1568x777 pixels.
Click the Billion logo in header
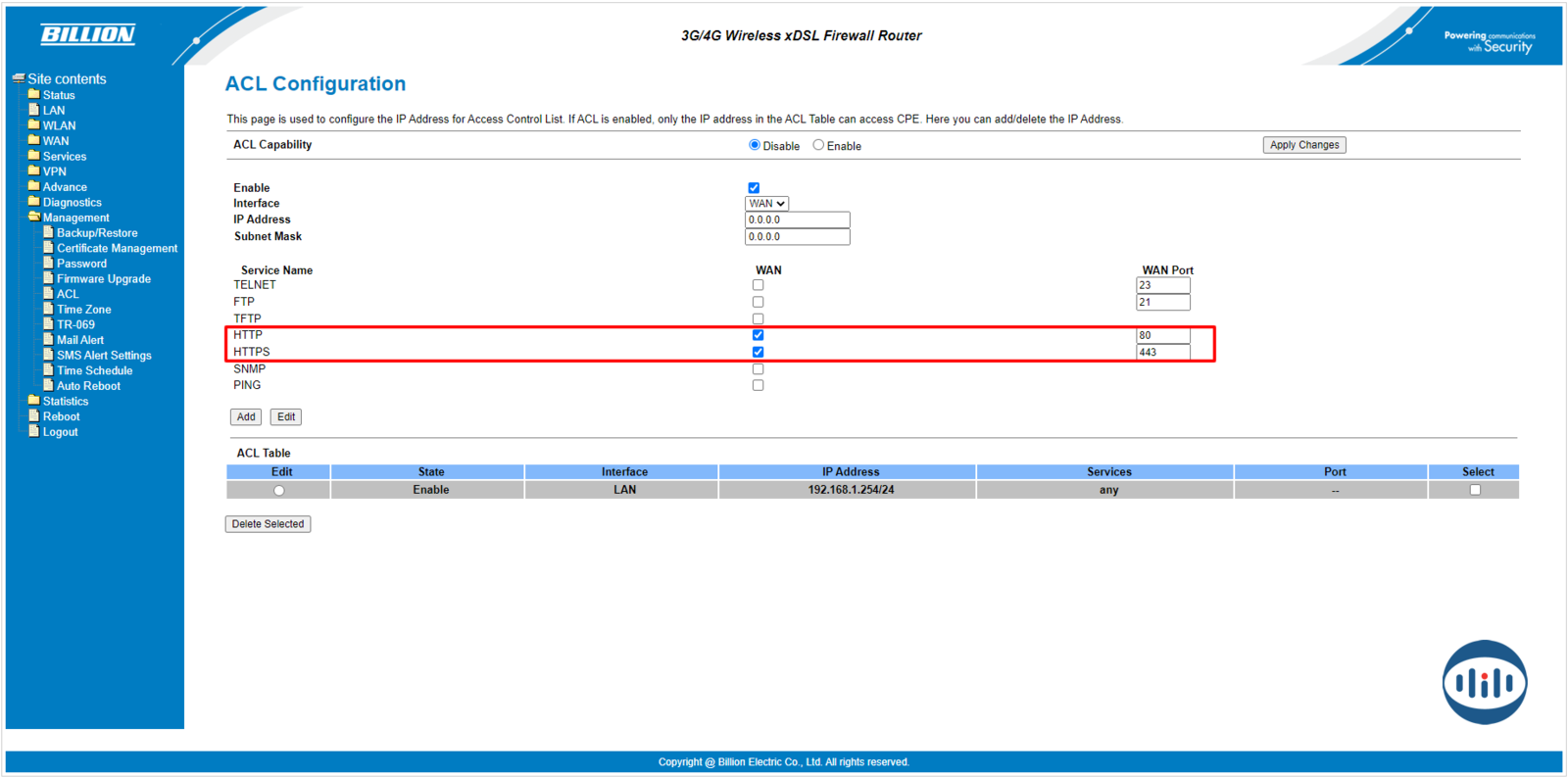click(x=87, y=34)
